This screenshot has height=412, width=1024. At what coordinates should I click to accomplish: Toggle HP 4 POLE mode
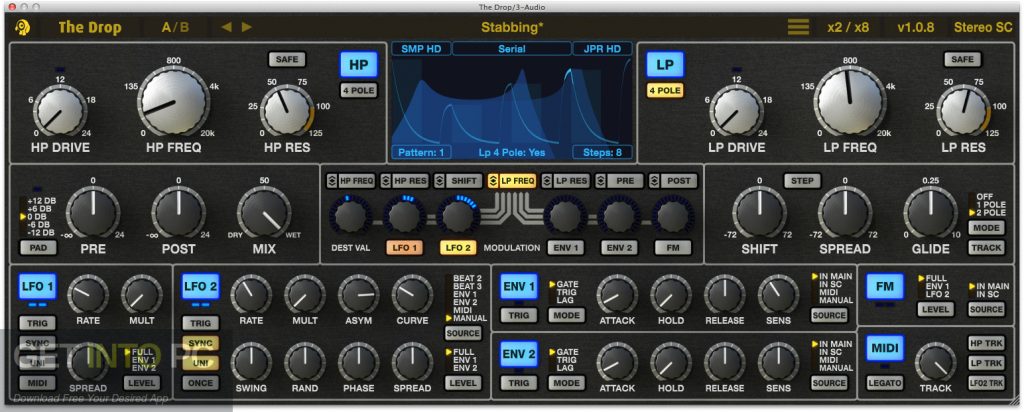[359, 90]
